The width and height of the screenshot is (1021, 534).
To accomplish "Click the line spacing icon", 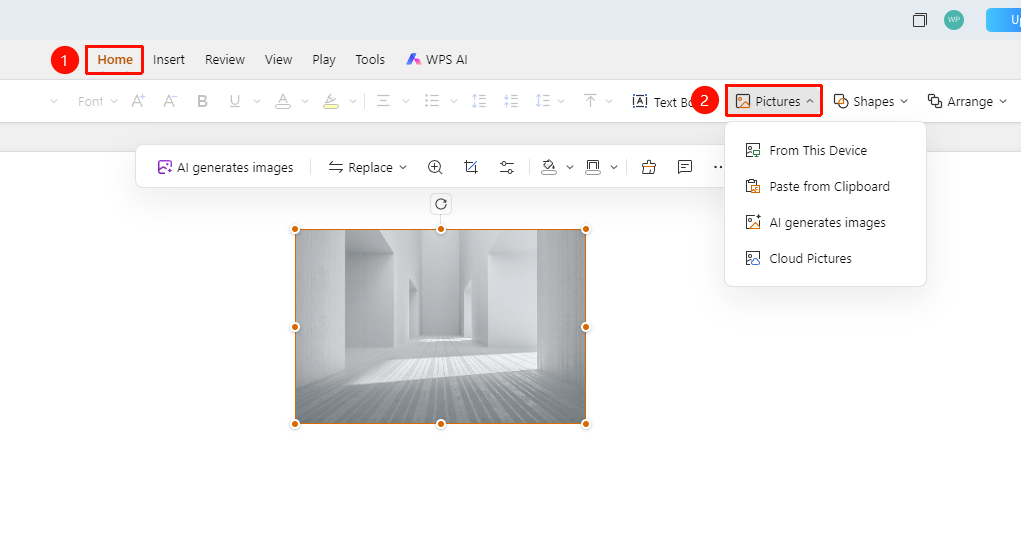I will click(542, 101).
